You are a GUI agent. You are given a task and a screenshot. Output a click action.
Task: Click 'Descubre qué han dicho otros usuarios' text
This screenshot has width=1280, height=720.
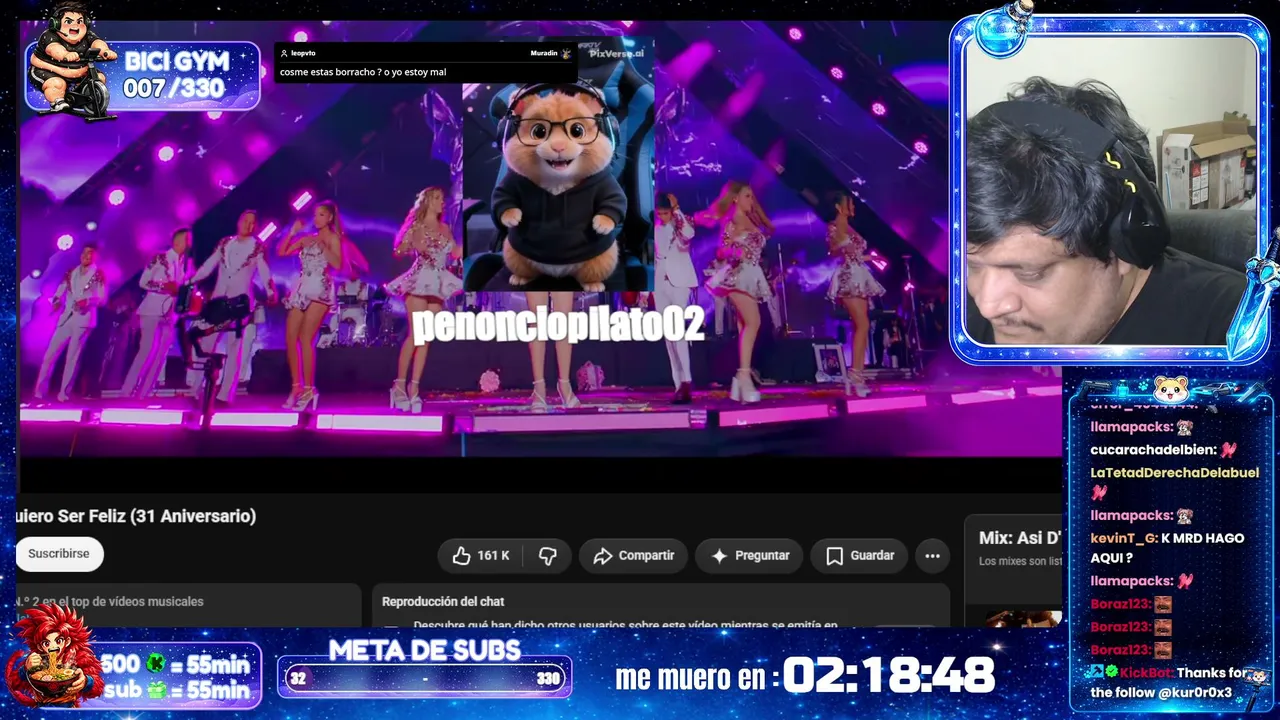(625, 625)
